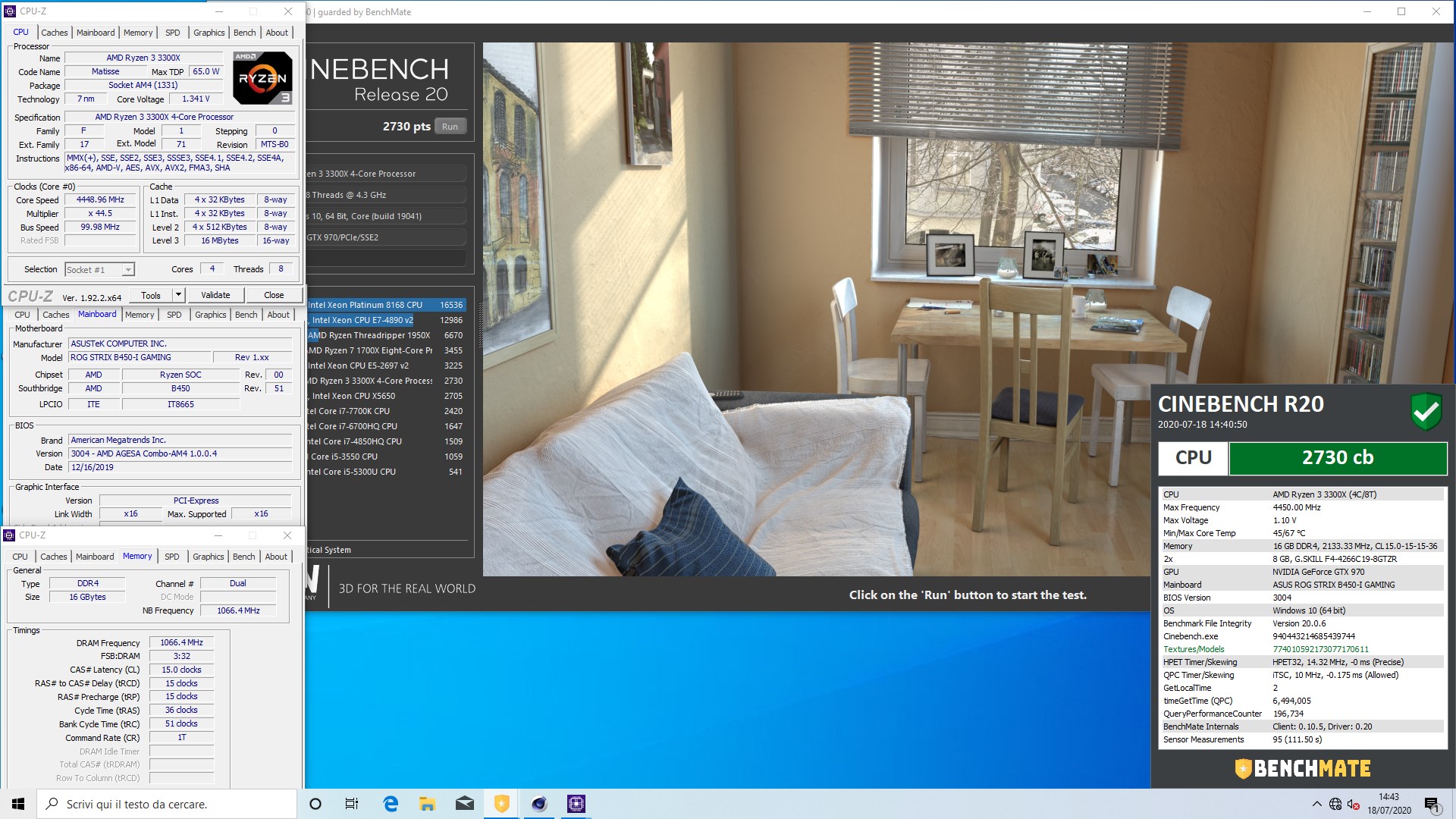Select Intel Xeon CPU E7-4890 v2 row
Image resolution: width=1456 pixels, height=819 pixels.
(386, 320)
